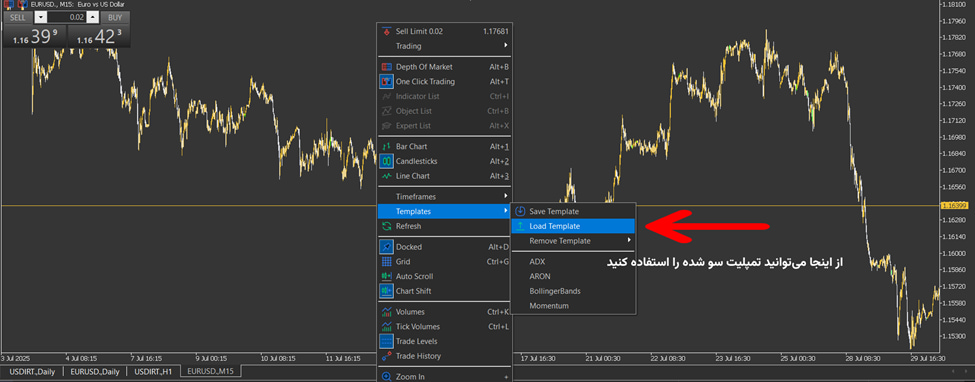Switch to the USDIRT.,H1 chart tab
This screenshot has height=382, width=975.
(x=153, y=371)
